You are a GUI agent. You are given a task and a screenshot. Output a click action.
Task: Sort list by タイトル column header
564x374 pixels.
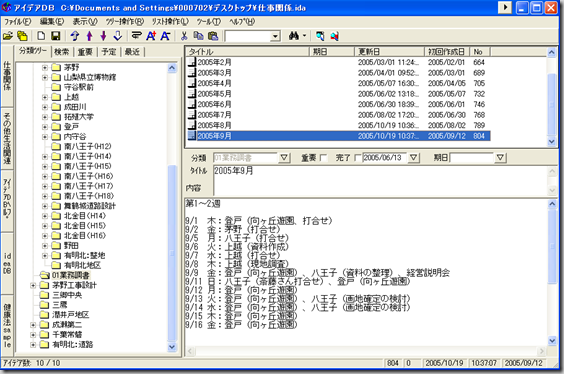coord(247,52)
